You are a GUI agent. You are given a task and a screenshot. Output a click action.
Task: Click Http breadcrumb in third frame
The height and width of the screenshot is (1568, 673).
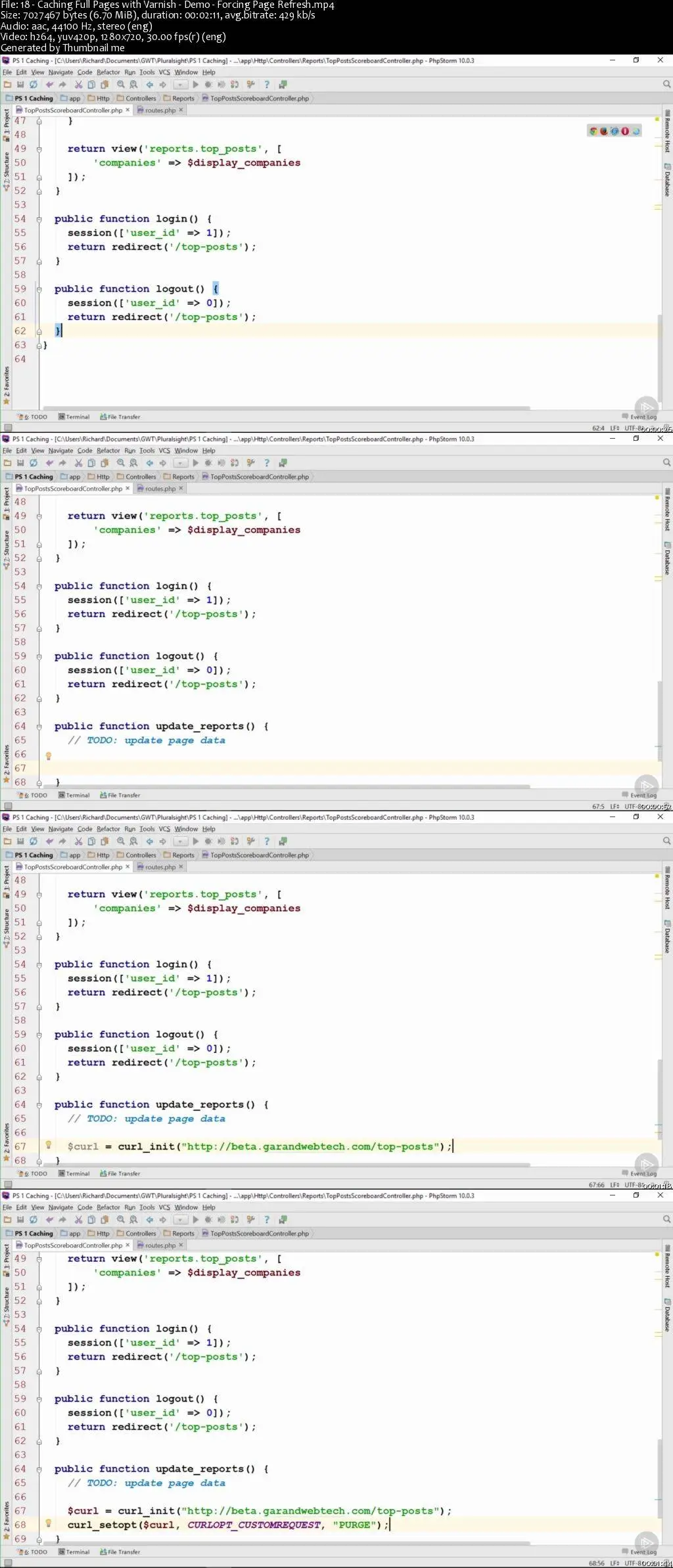[99, 855]
